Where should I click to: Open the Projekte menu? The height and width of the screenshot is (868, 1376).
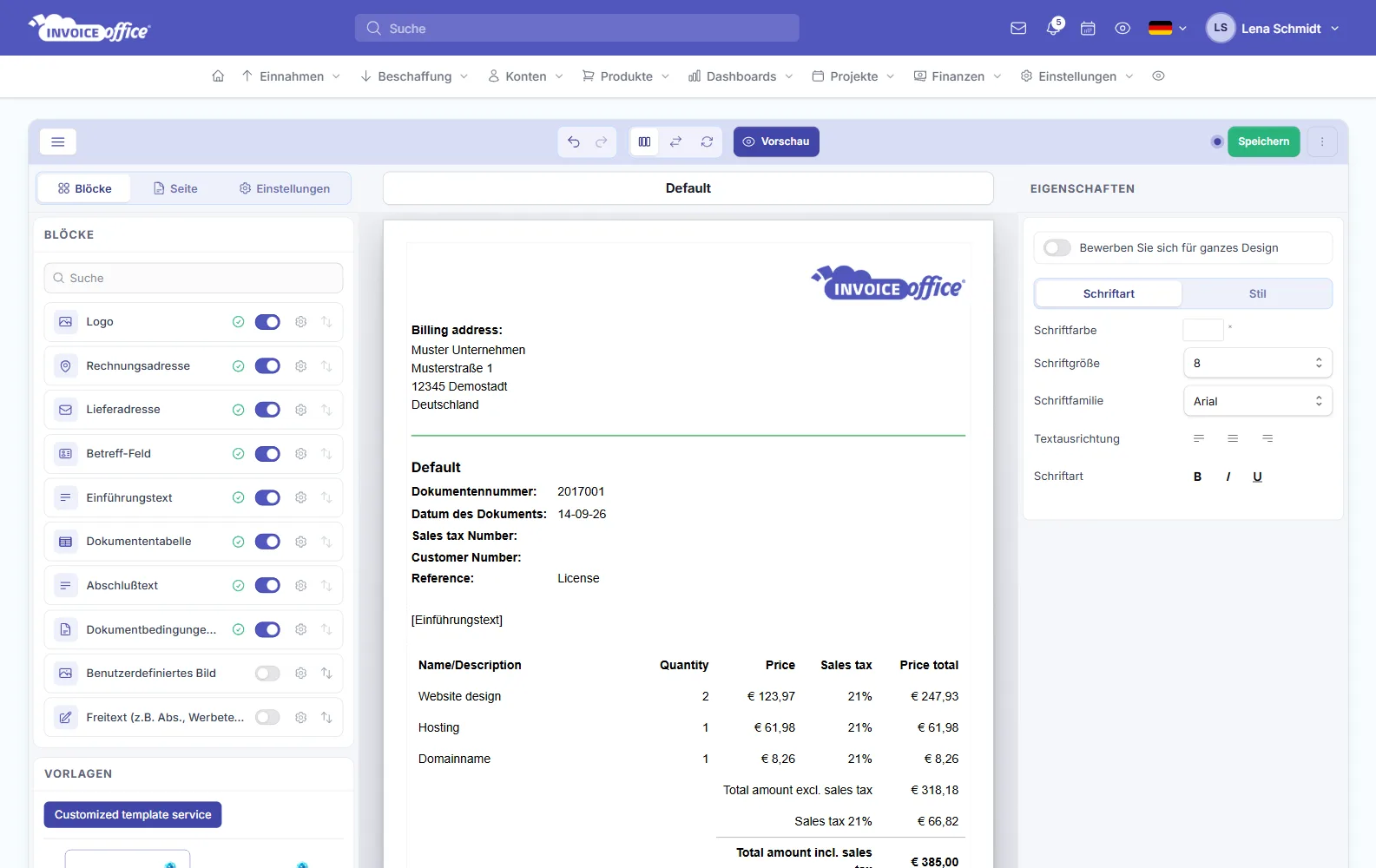point(853,76)
